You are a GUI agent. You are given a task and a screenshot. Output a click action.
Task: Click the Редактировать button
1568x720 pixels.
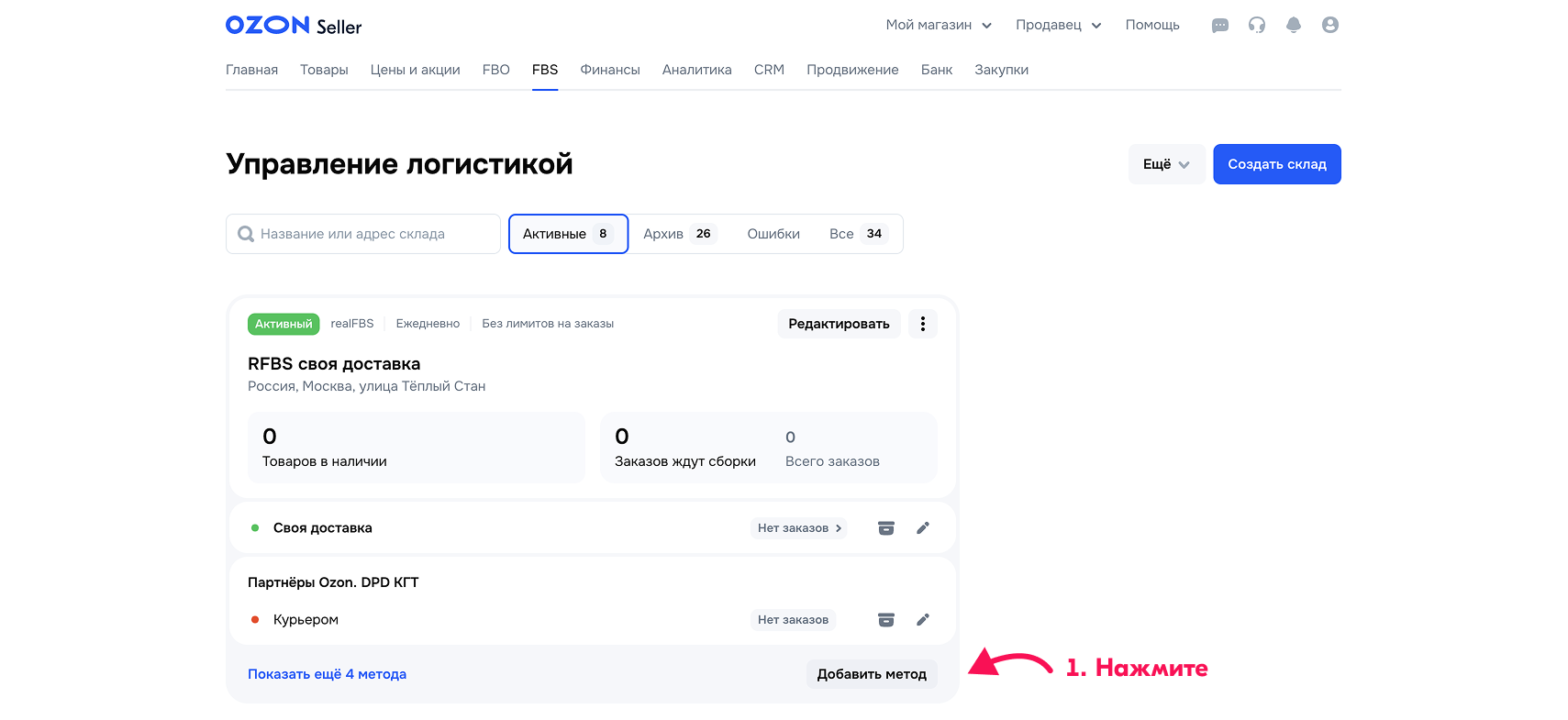click(x=840, y=324)
